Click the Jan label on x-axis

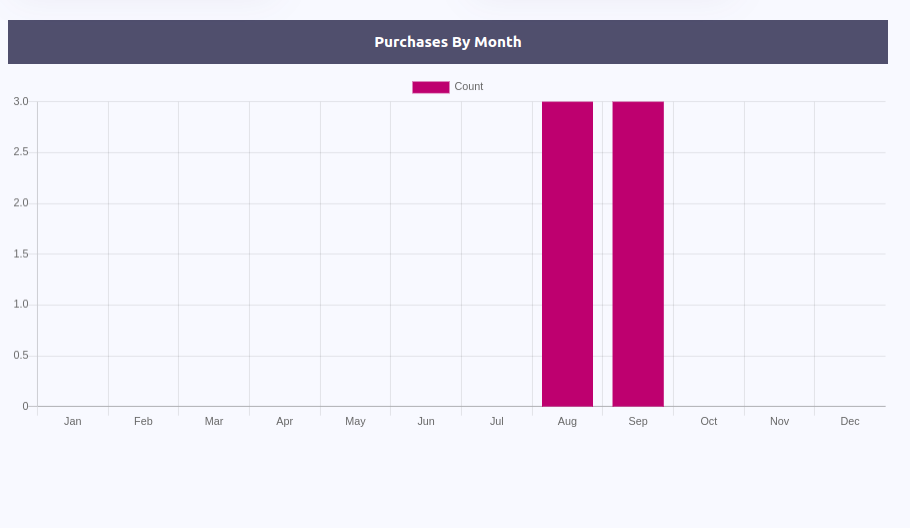pos(73,421)
